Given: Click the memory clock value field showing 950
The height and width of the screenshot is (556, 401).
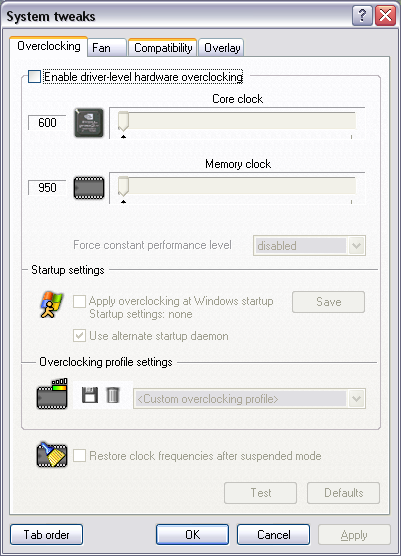Looking at the screenshot, I should 47,187.
